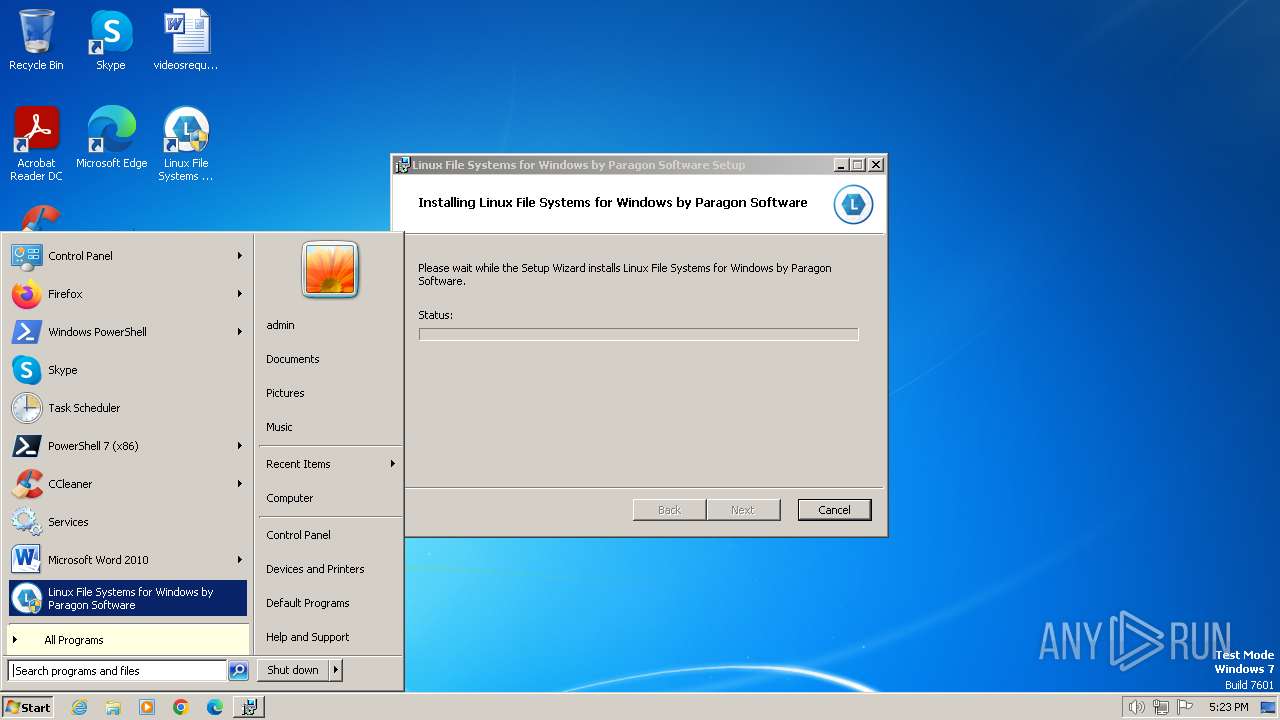Open File Explorer taskbar icon

(113, 707)
